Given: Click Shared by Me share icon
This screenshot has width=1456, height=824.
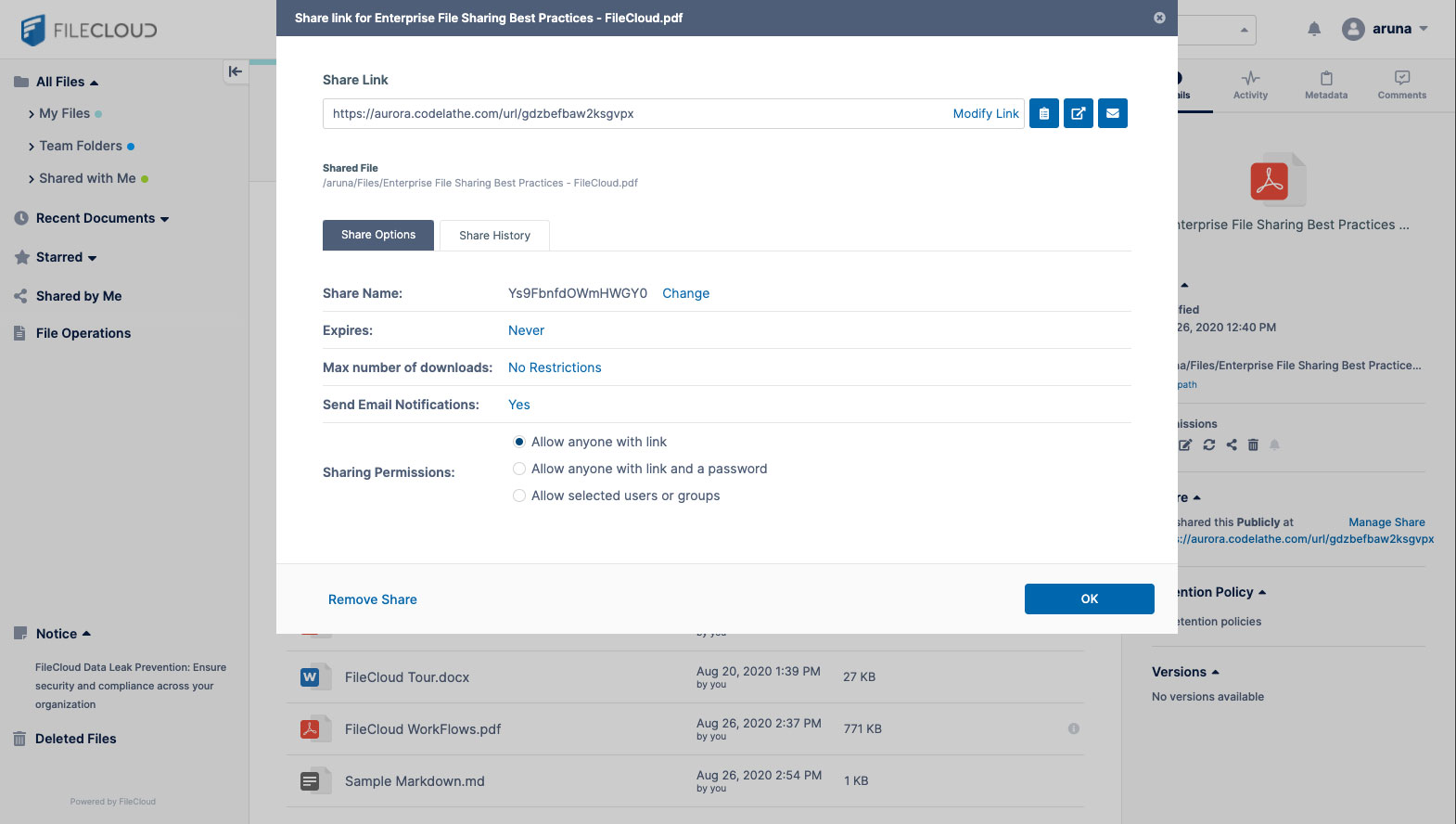Looking at the screenshot, I should pos(20,296).
